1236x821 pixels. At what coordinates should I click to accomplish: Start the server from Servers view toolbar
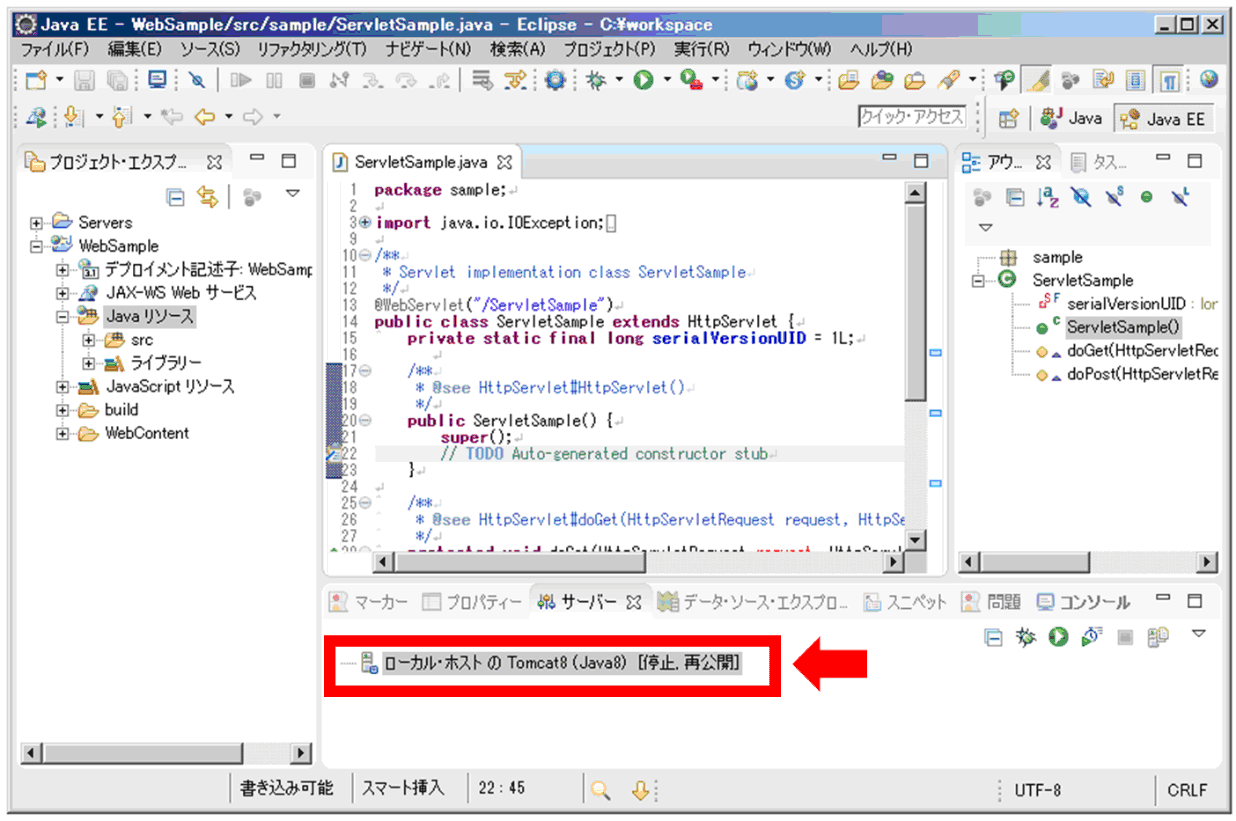click(1058, 637)
